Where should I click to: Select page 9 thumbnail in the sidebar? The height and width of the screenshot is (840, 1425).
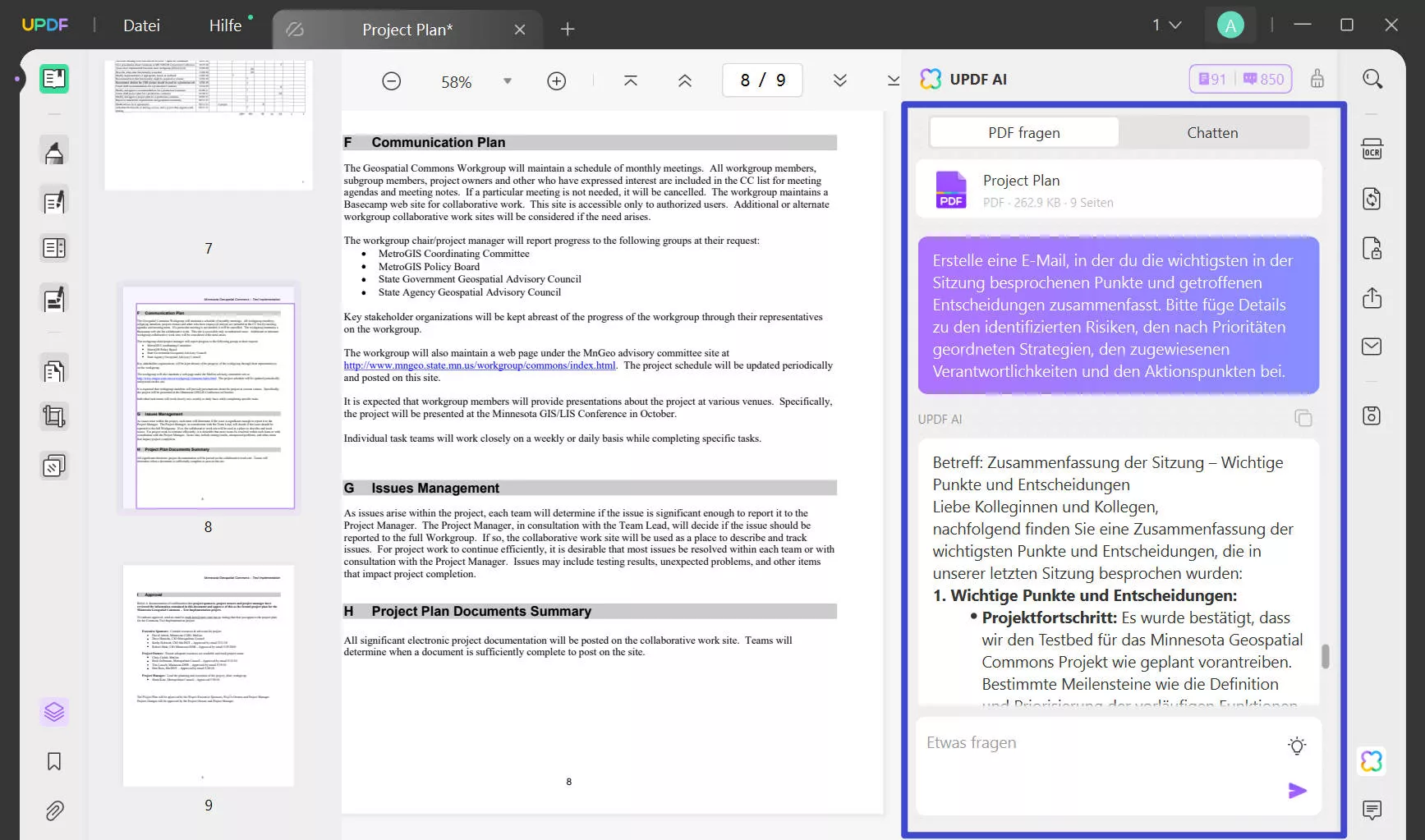[x=208, y=675]
